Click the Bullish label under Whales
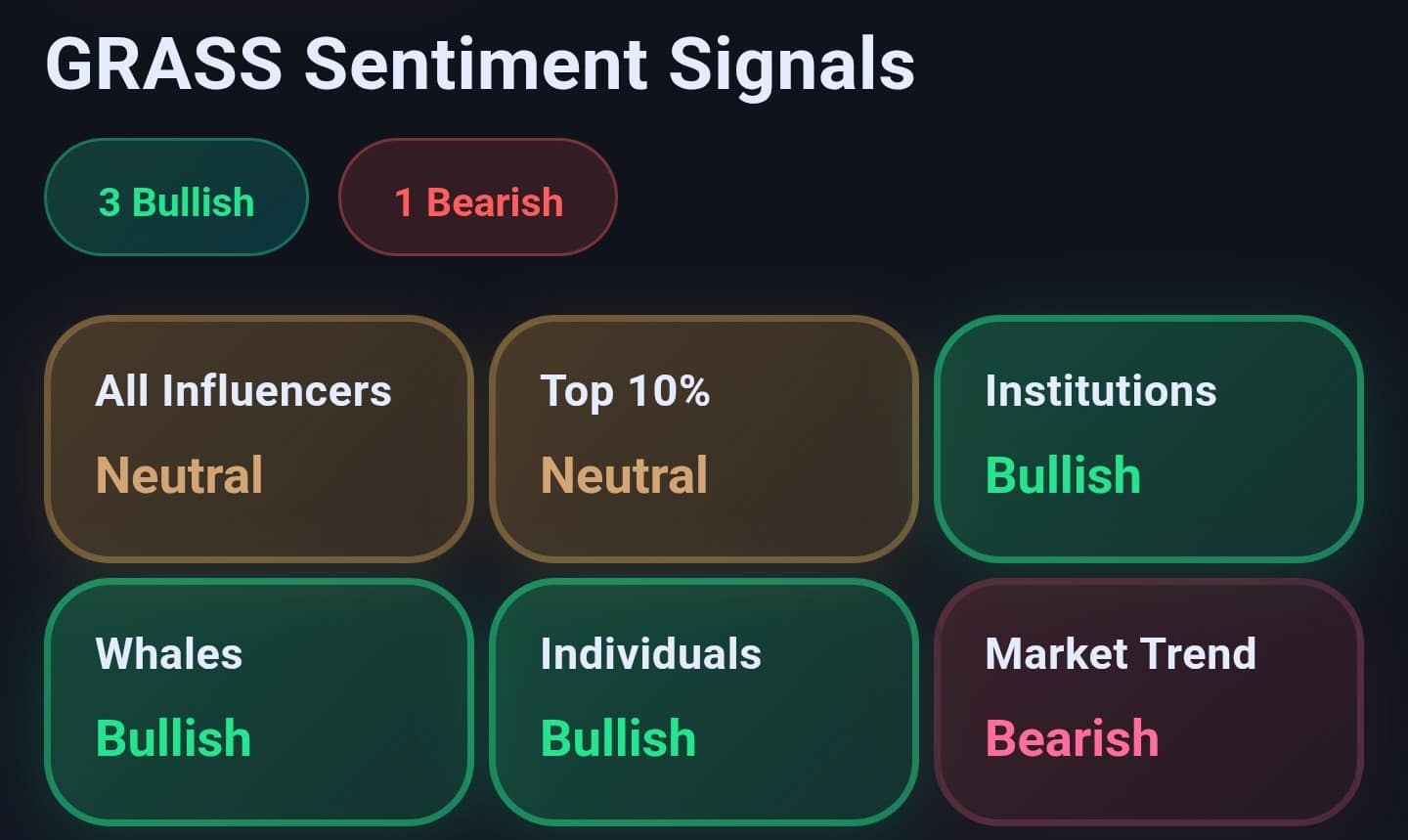This screenshot has width=1408, height=840. [173, 738]
